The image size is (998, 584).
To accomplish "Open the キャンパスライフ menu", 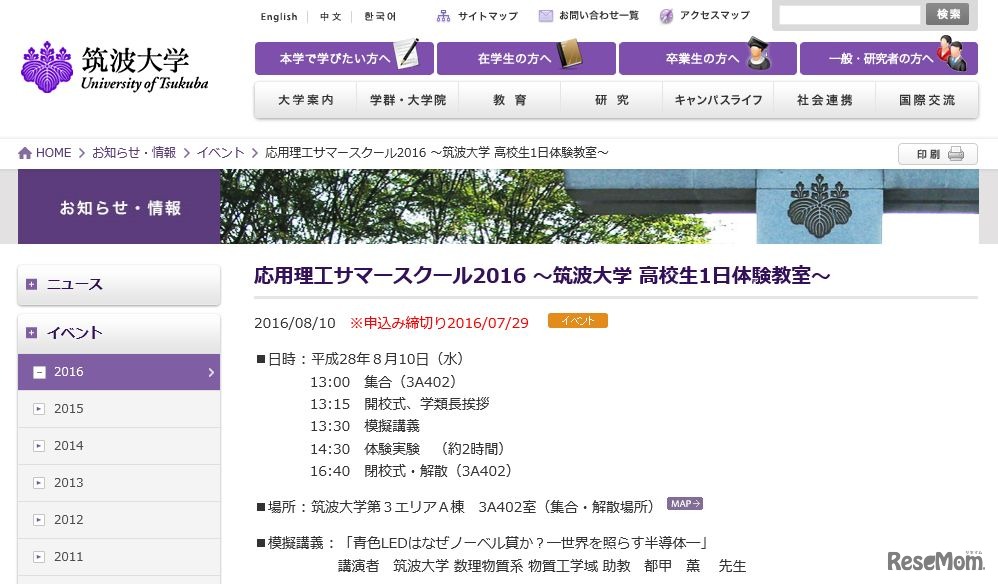I will (719, 100).
